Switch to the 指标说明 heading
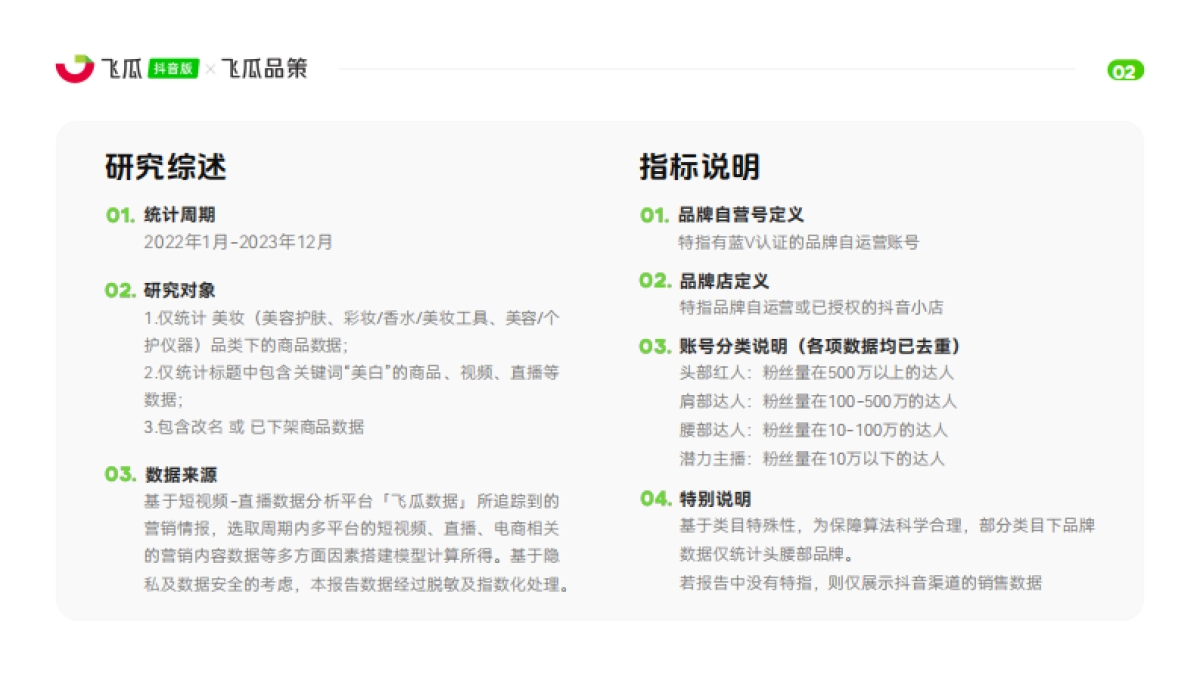The height and width of the screenshot is (675, 1200). [700, 169]
